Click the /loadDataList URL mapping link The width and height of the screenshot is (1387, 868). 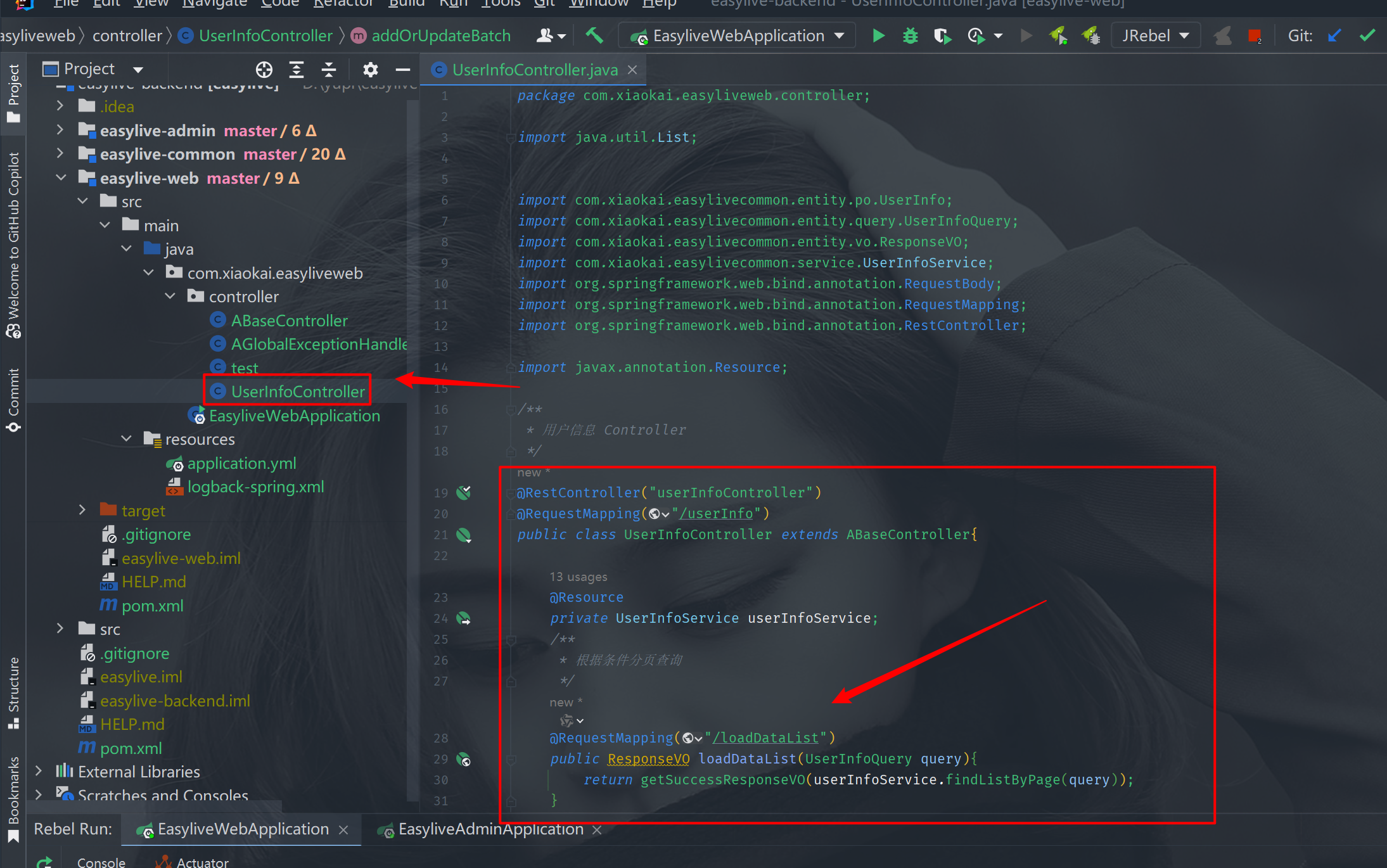(x=765, y=737)
